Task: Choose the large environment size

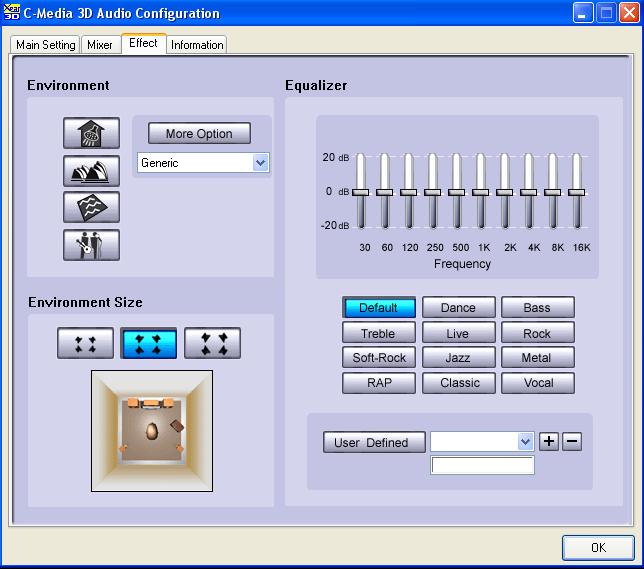Action: [x=212, y=343]
